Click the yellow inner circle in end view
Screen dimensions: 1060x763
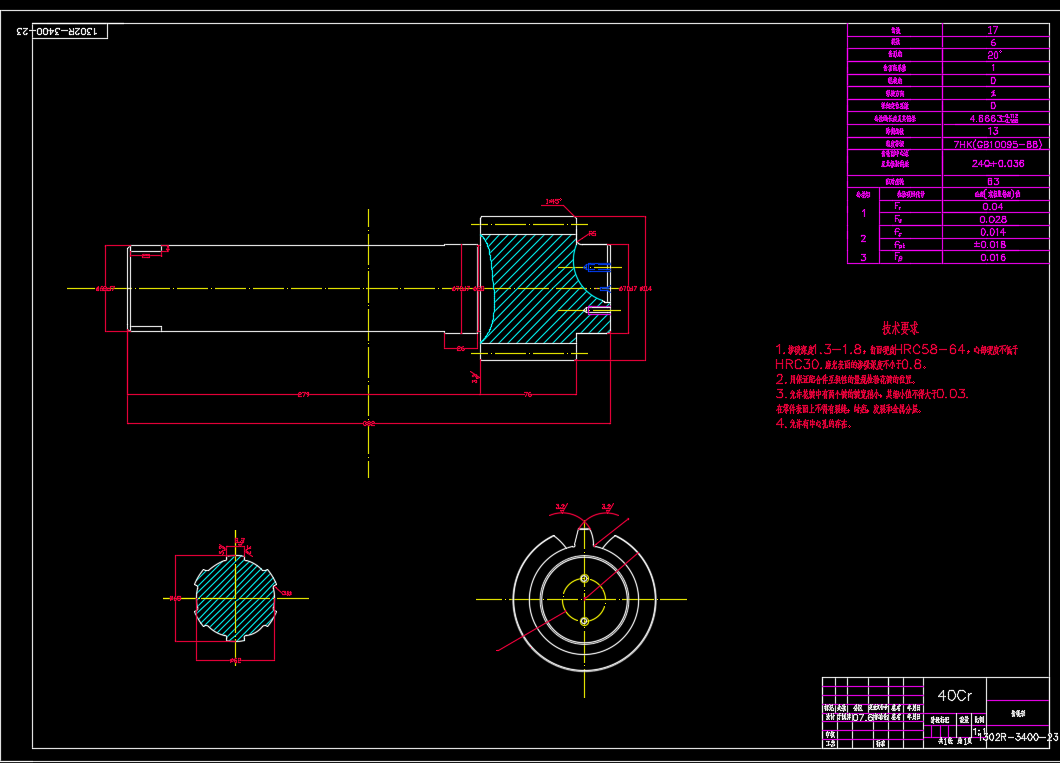(584, 600)
